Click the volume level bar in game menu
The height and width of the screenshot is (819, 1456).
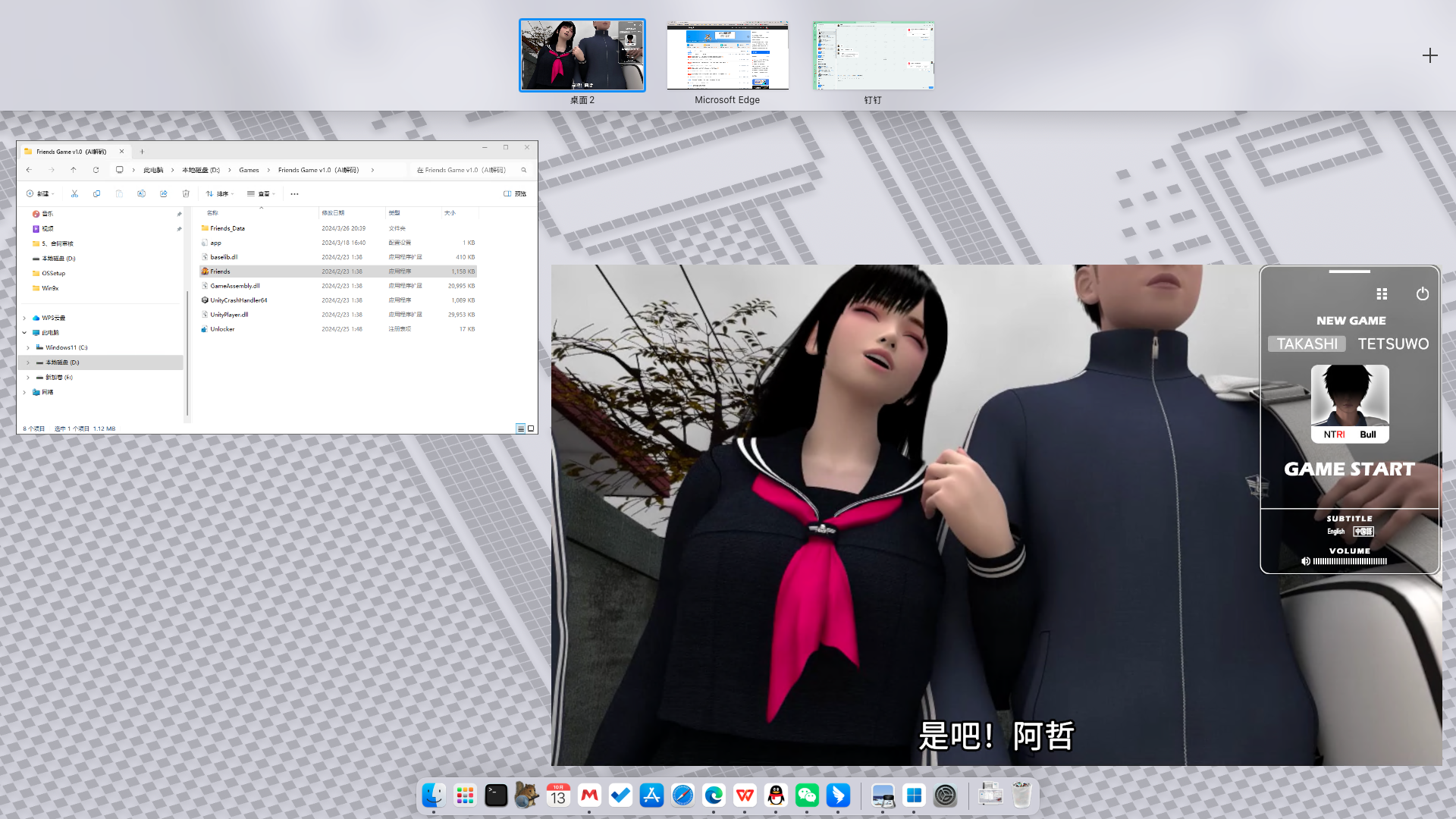tap(1350, 561)
